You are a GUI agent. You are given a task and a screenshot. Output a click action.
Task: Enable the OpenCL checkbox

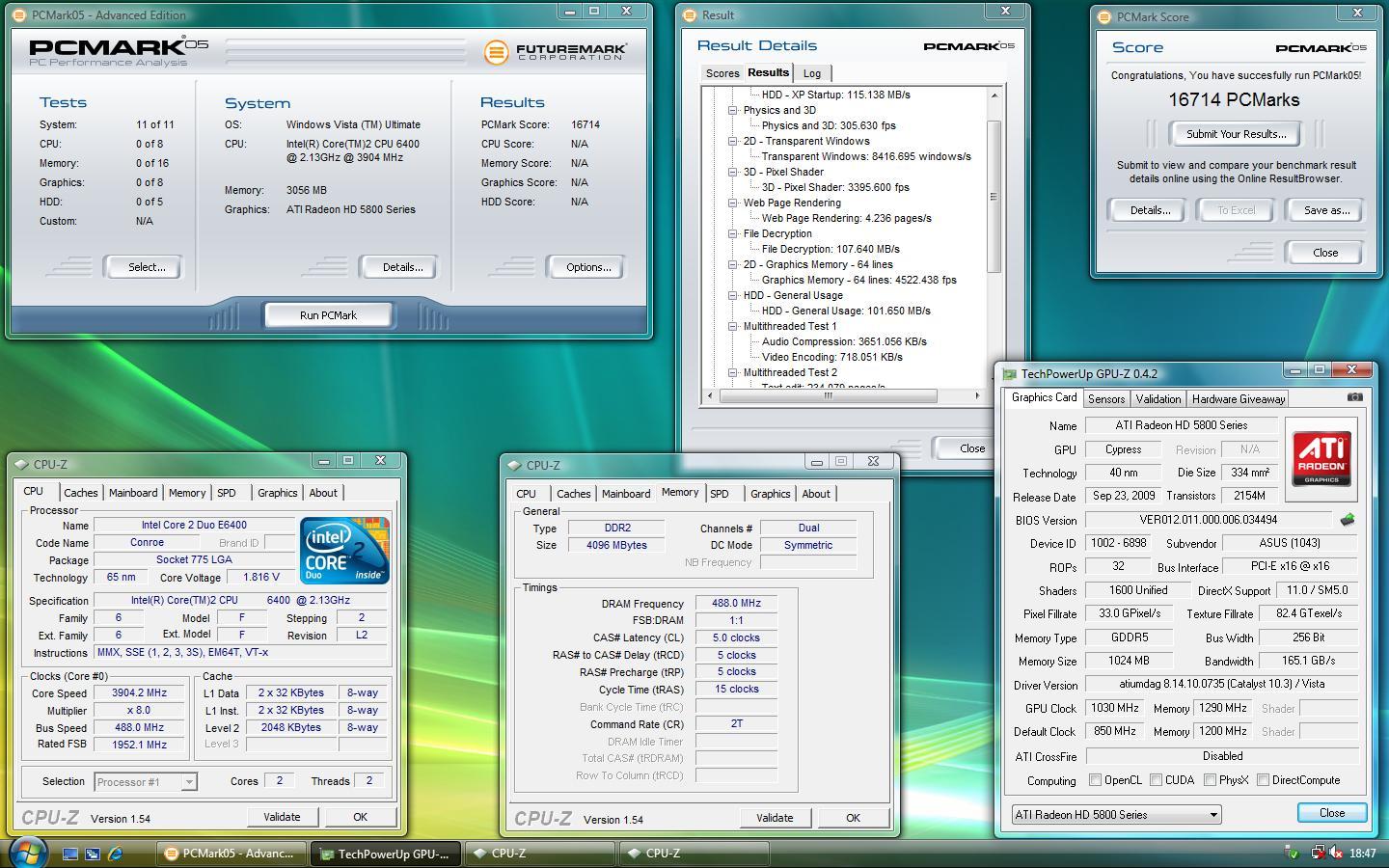(x=1095, y=780)
